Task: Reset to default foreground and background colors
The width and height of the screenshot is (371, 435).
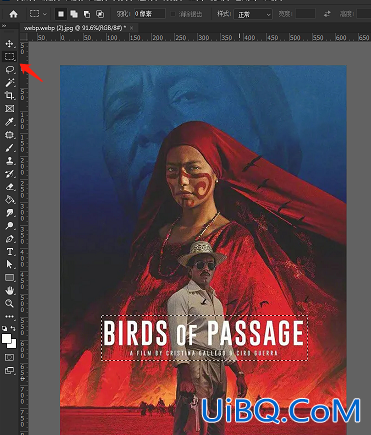Action: (4, 328)
